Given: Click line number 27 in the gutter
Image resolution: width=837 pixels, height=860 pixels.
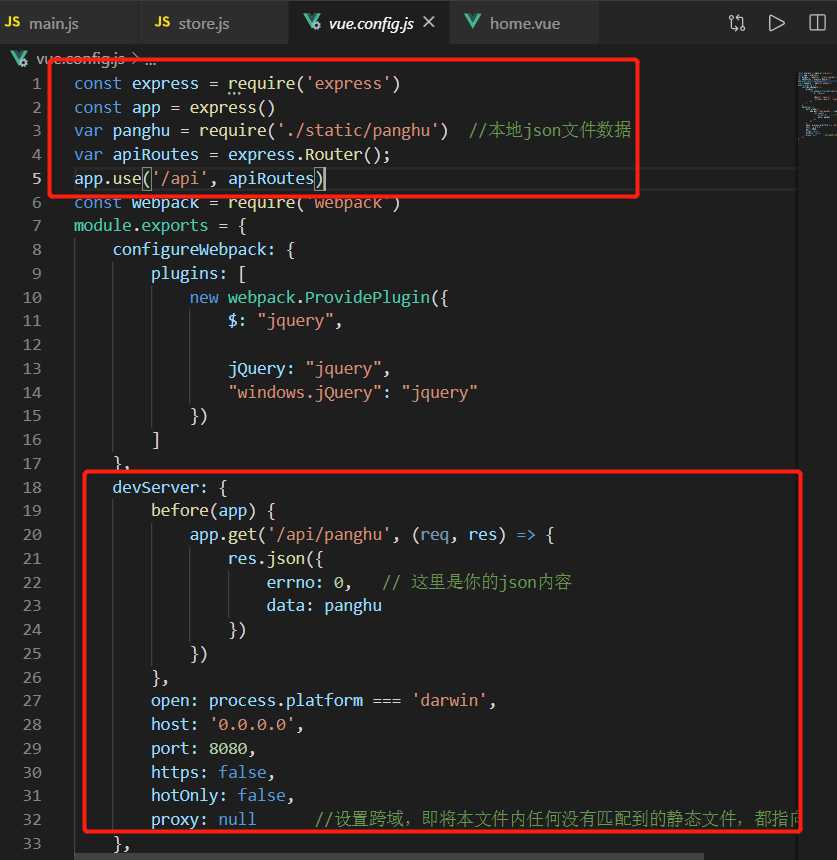Looking at the screenshot, I should (x=32, y=701).
